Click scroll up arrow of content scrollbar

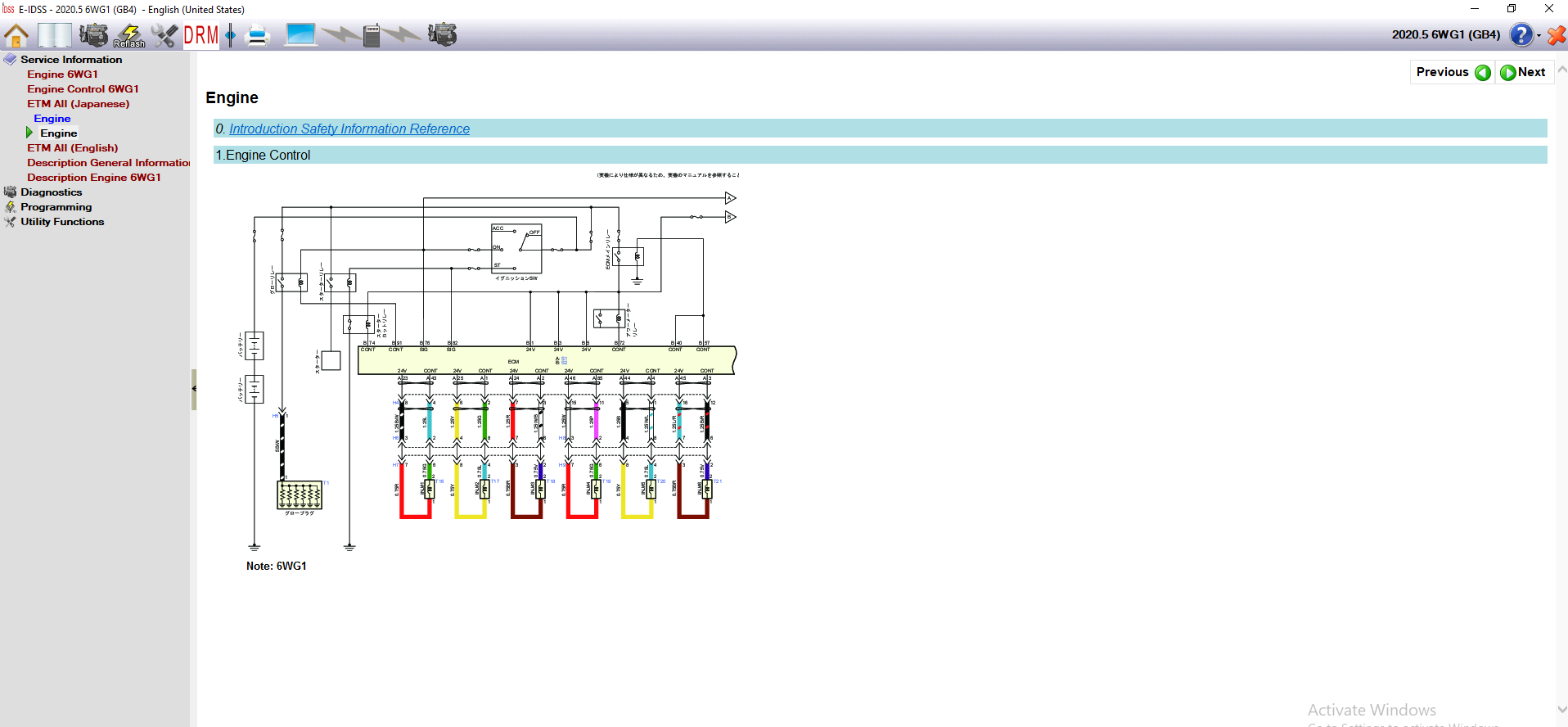pyautogui.click(x=1562, y=70)
